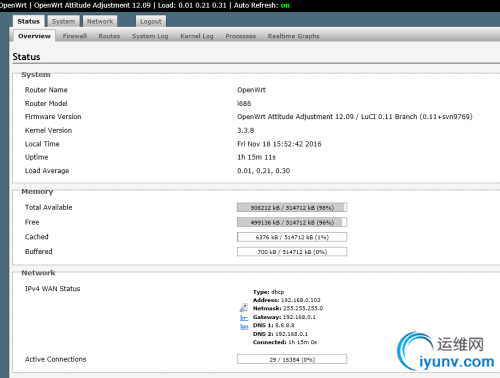Click the 'IPv4 WAN Status' label
Viewport: 500px width, 378px height.
[53, 289]
